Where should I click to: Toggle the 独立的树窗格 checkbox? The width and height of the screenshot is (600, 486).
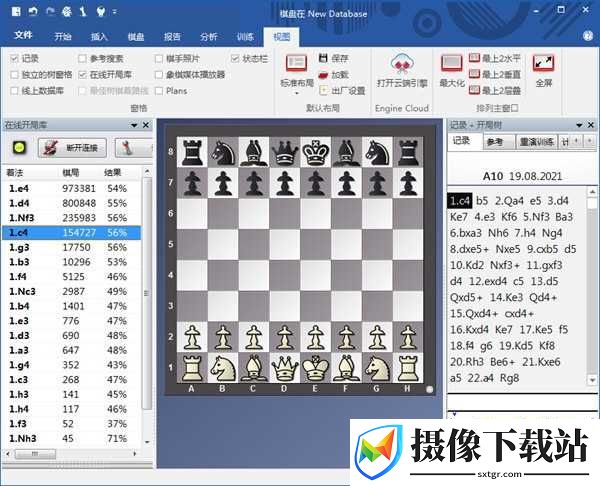tap(15, 75)
